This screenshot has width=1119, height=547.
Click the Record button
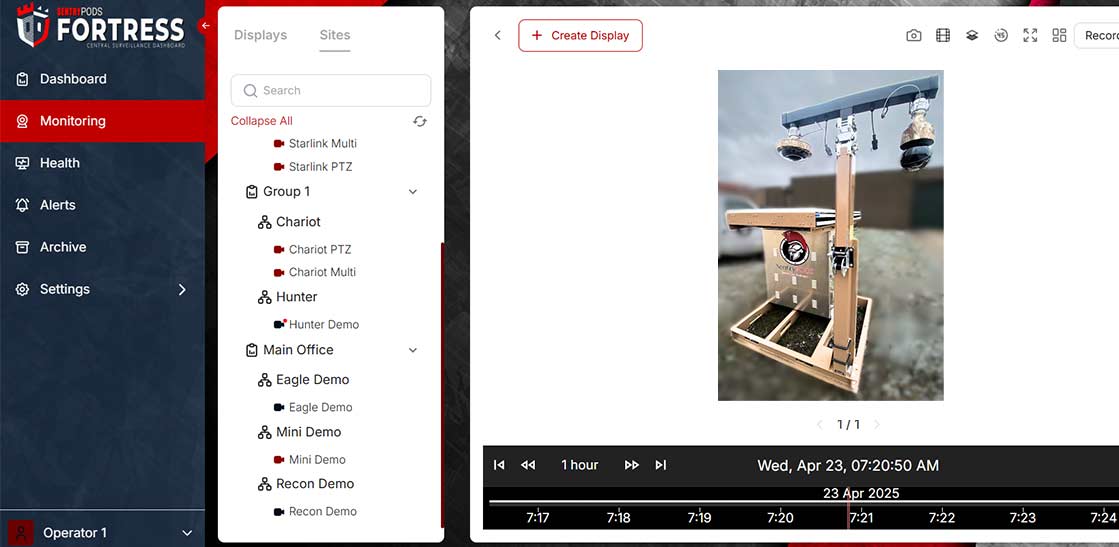(x=1097, y=36)
